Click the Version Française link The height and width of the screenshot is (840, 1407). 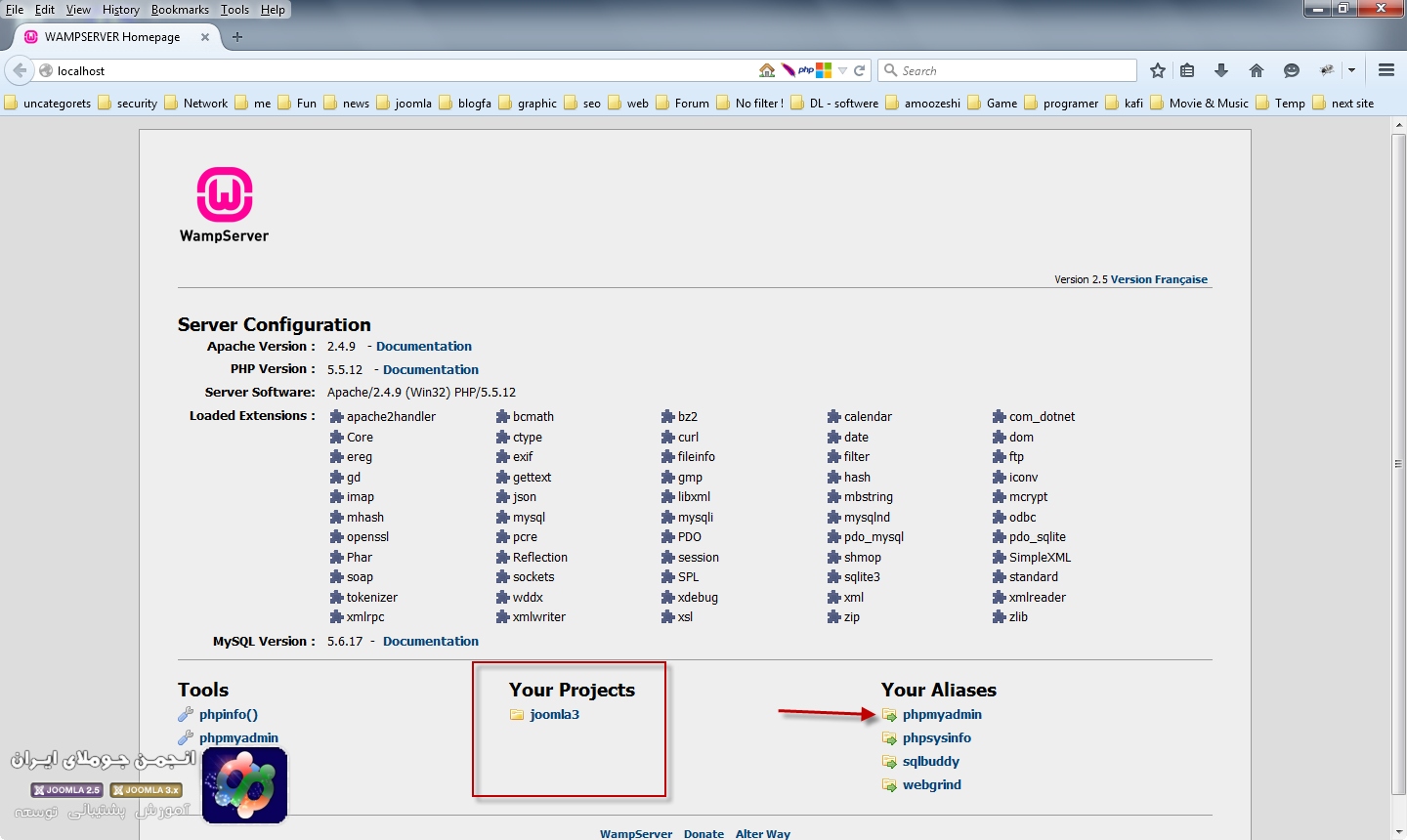[1159, 279]
